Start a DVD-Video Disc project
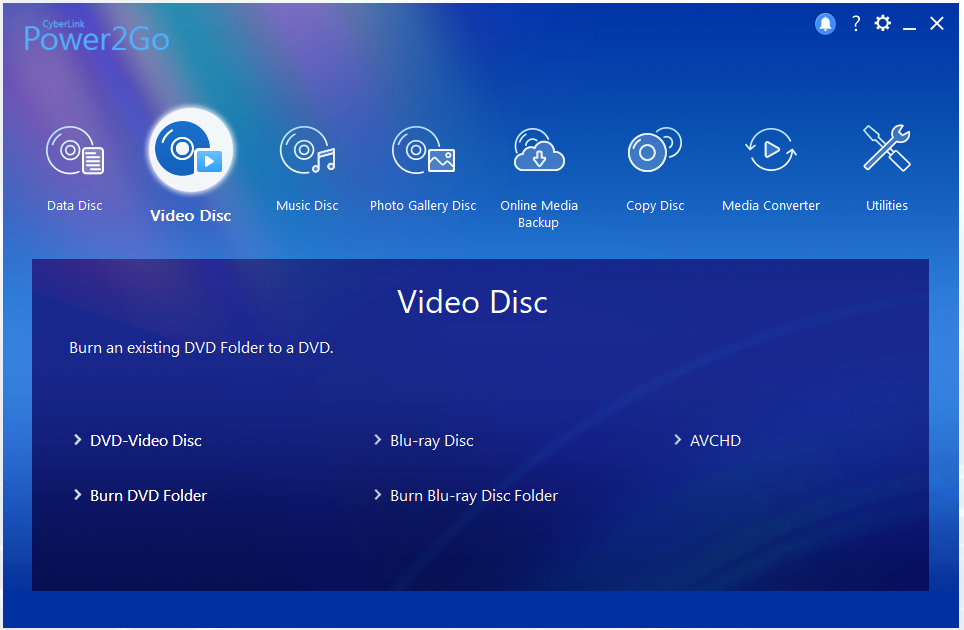The image size is (964, 630). click(x=146, y=441)
